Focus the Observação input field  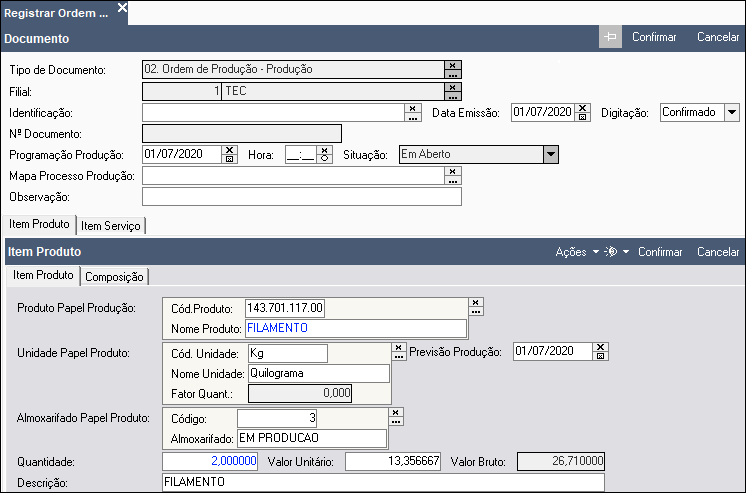tap(302, 197)
